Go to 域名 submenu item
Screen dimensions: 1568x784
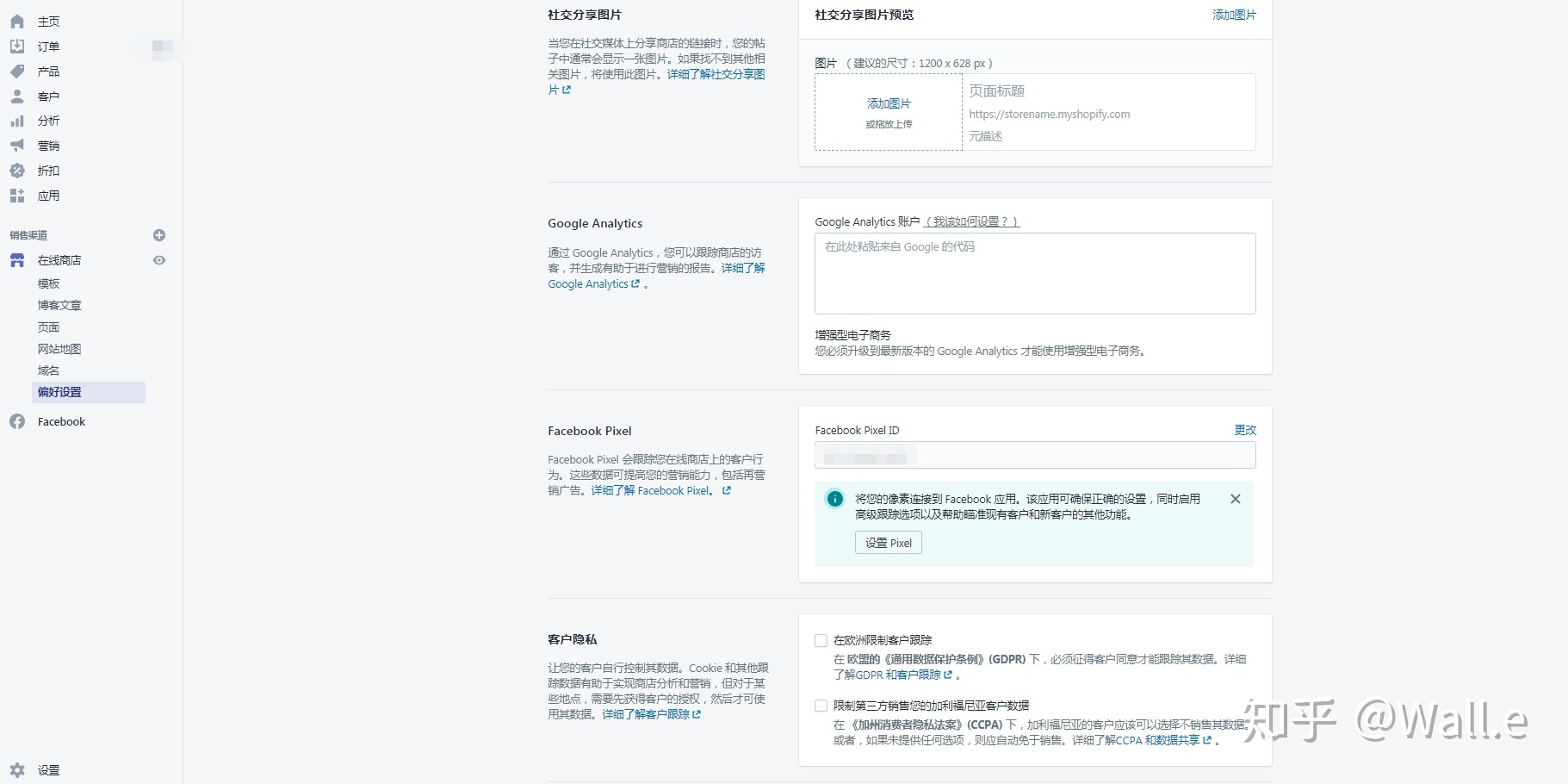49,370
